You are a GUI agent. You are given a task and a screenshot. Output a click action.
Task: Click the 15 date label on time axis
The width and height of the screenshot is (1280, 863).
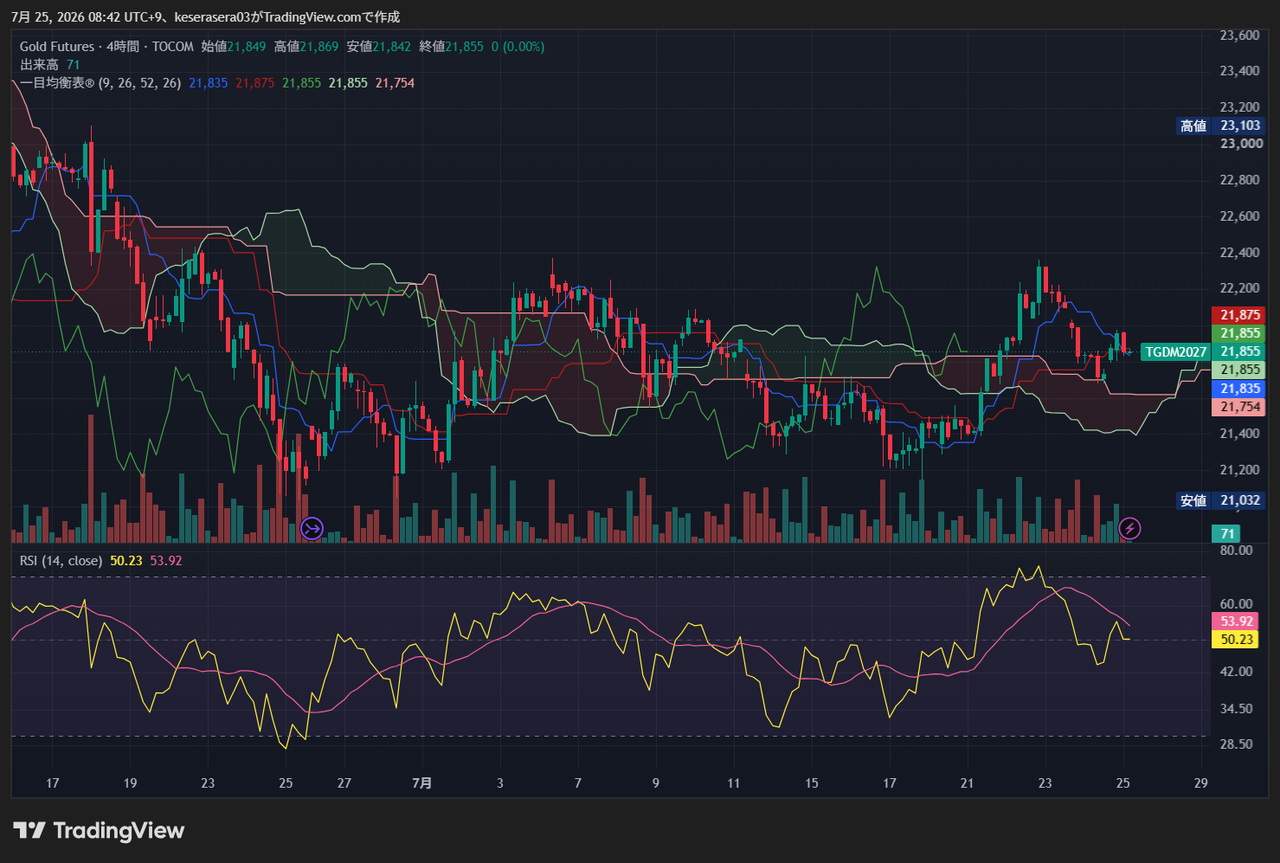coord(812,783)
